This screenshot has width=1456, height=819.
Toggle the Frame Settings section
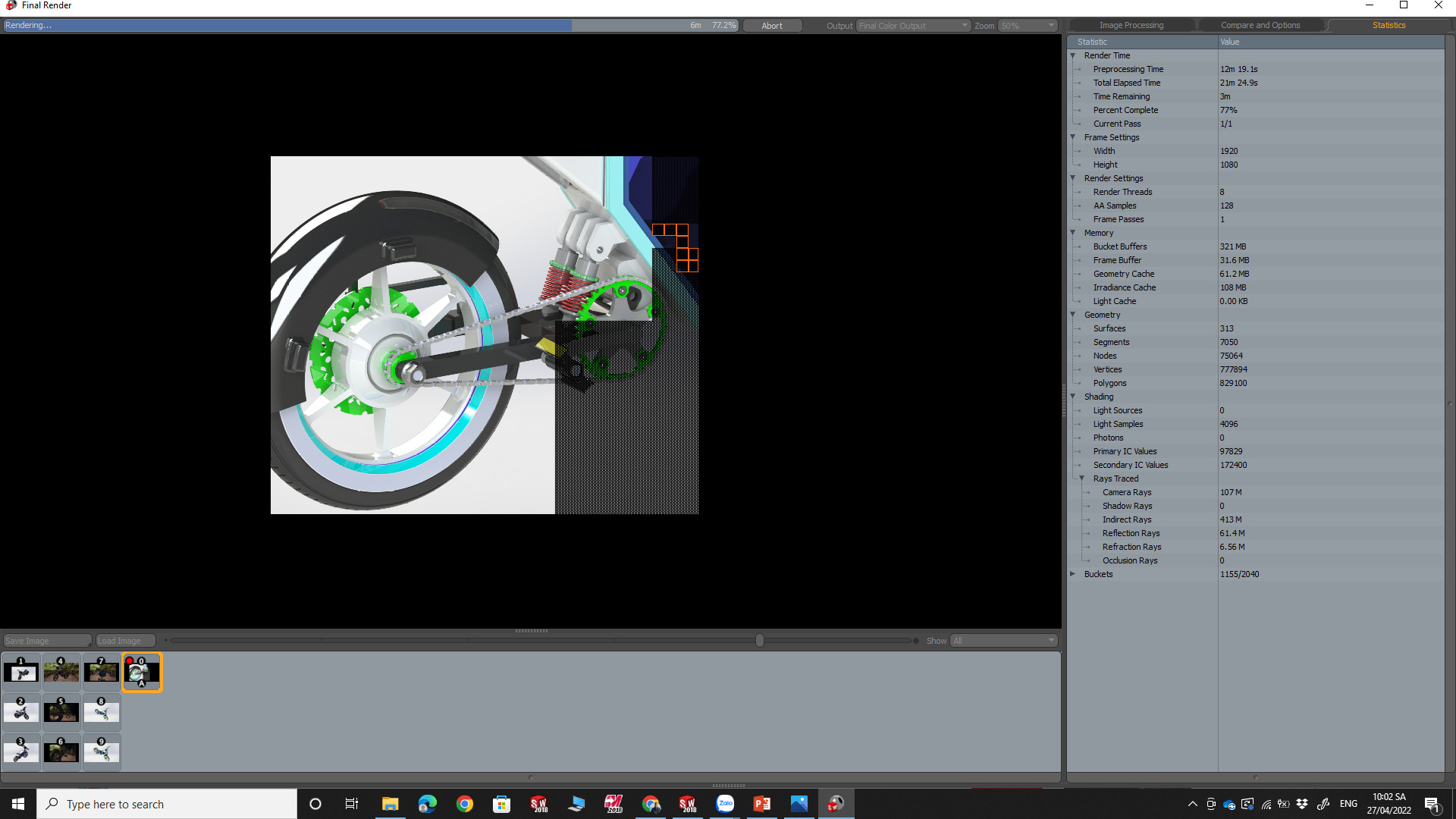pos(1074,137)
